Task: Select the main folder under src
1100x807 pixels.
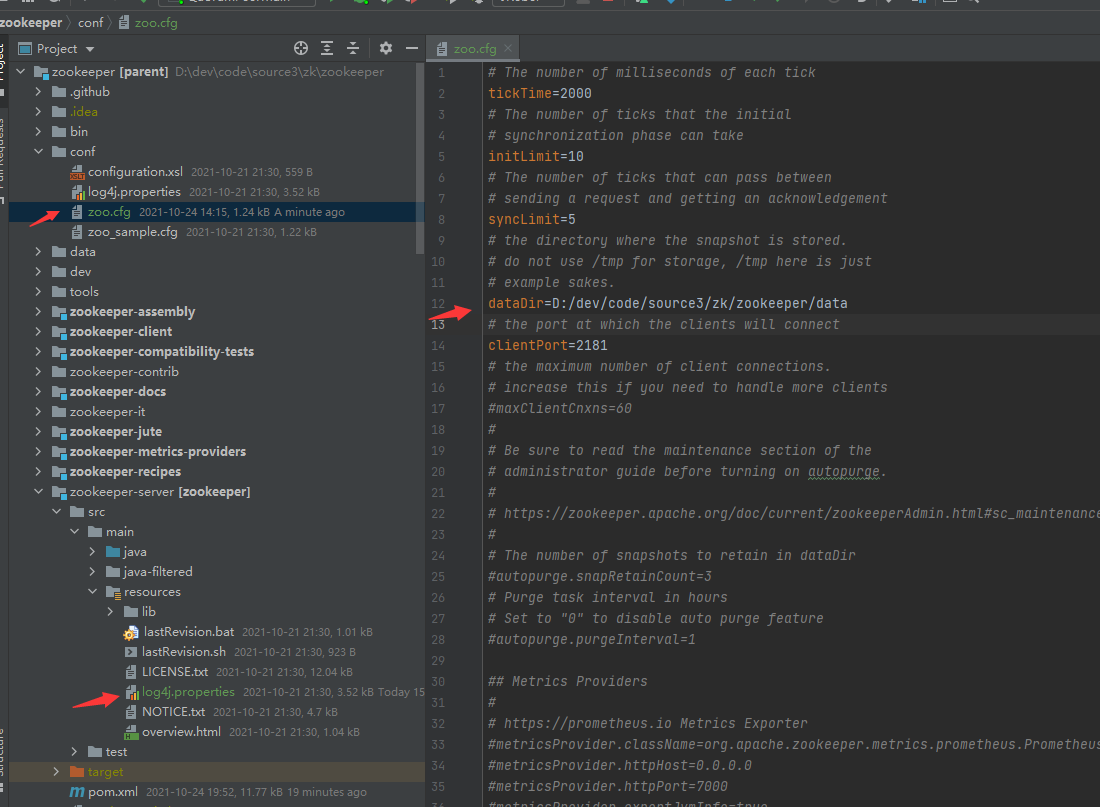Action: click(119, 532)
